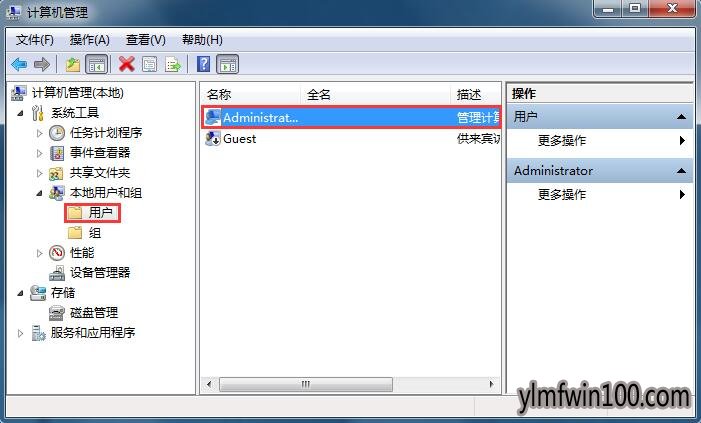Viewport: 701px width, 423px height.
Task: Collapse the 本地用户和组 tree node
Action: 39,193
